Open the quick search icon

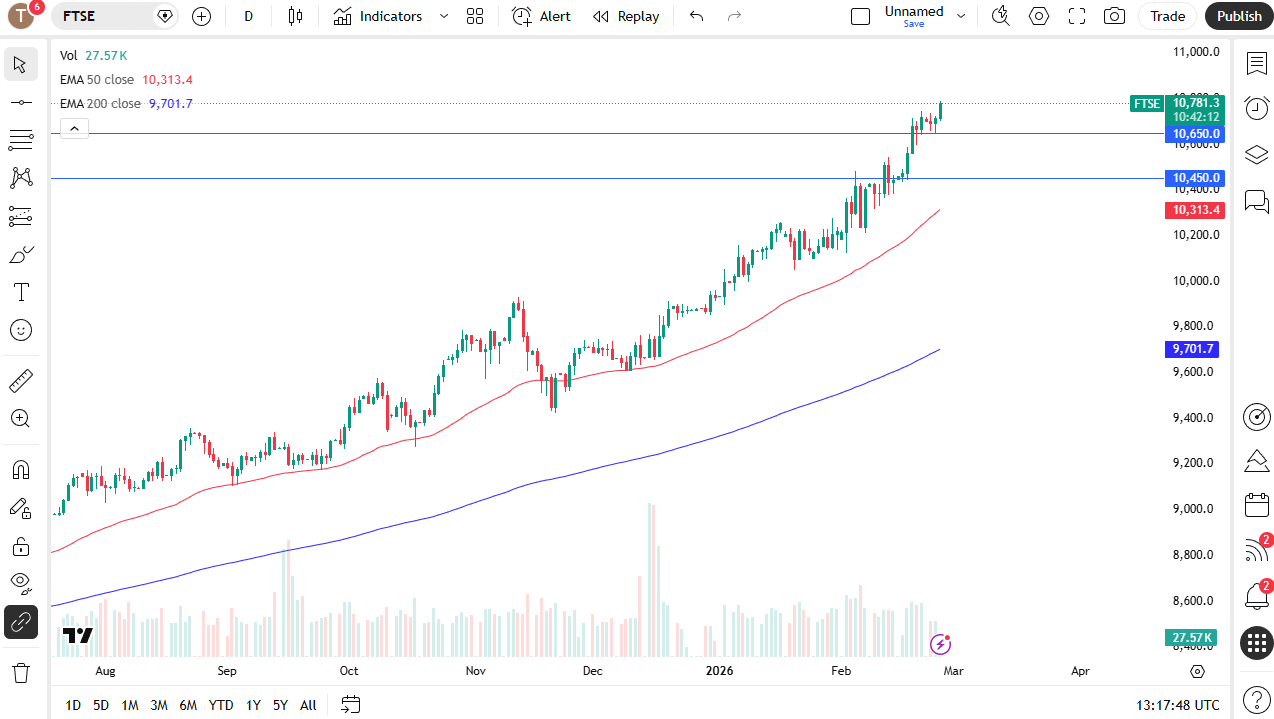[1000, 16]
